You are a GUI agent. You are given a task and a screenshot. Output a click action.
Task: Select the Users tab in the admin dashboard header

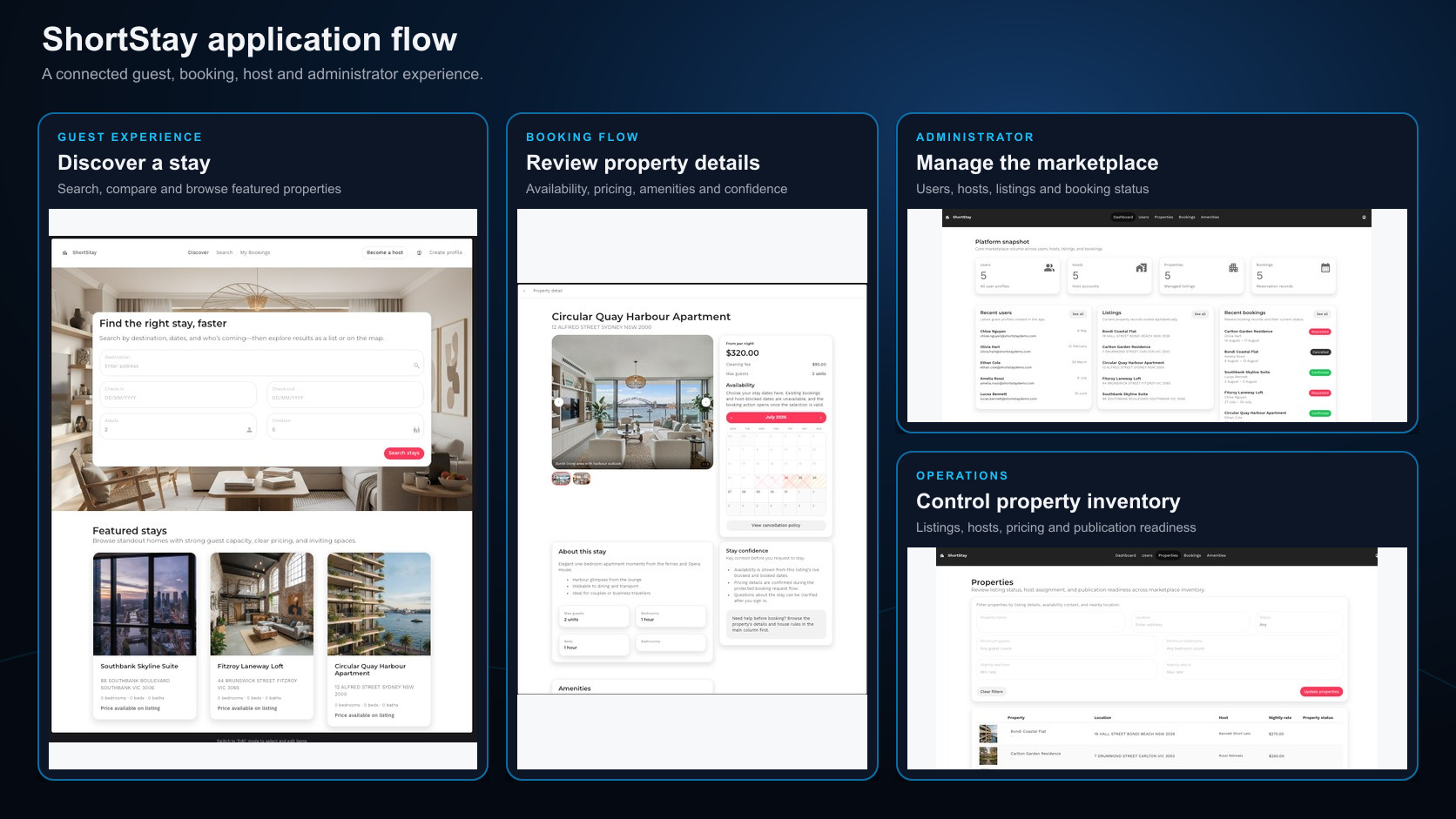coord(1143,217)
